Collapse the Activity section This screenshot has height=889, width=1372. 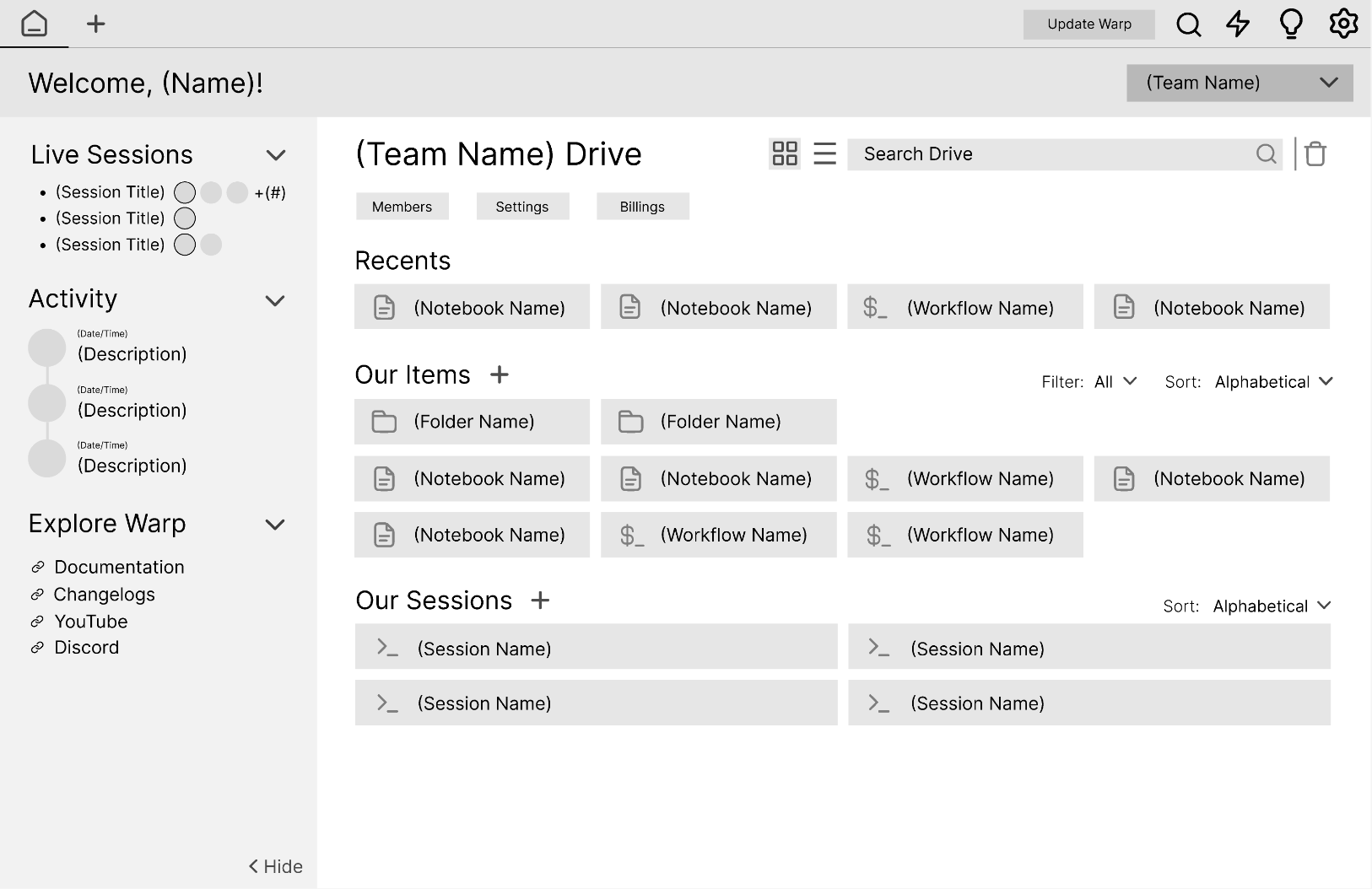coord(275,300)
